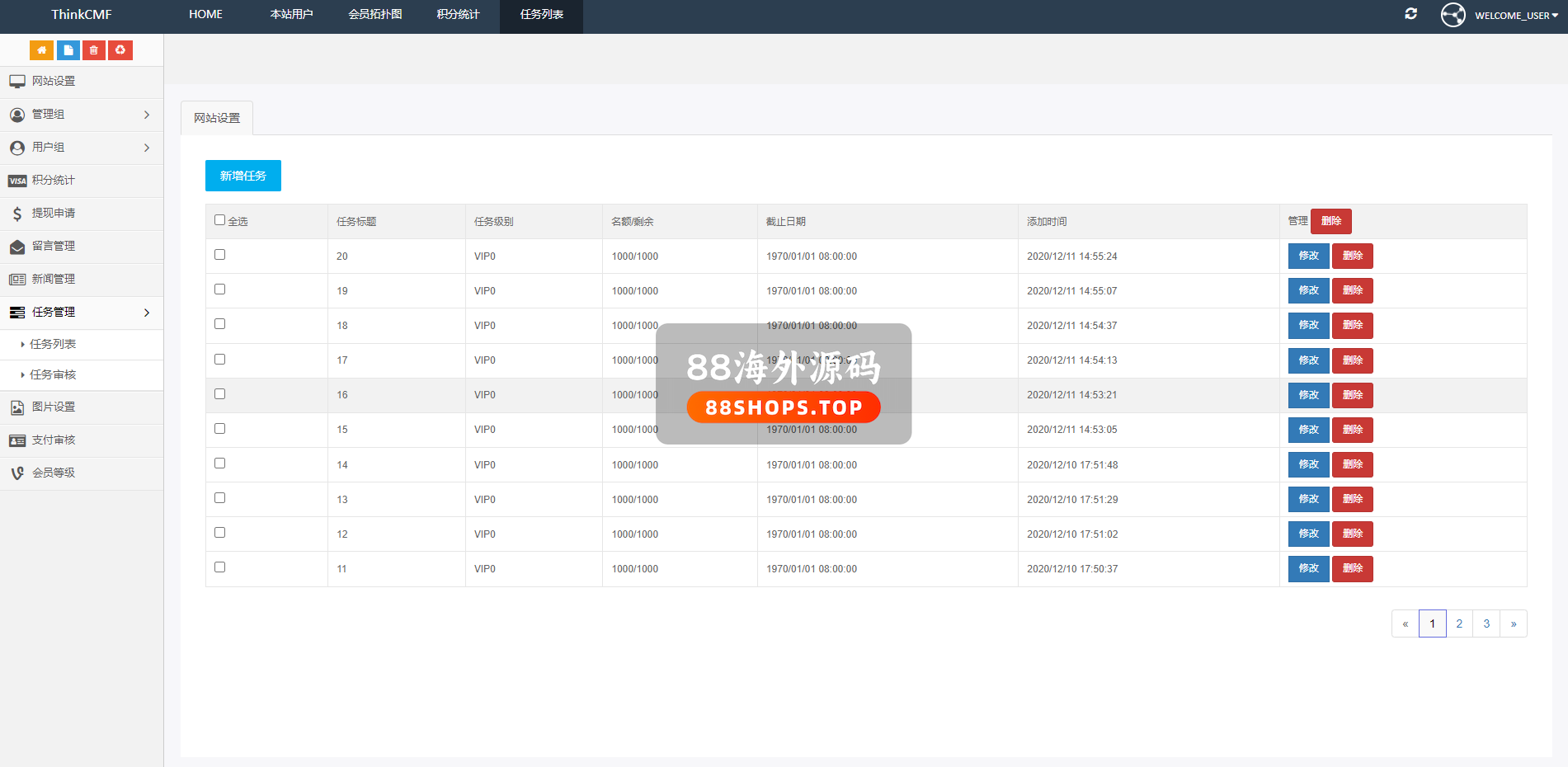
Task: Click 修改 button for task 18
Action: click(1308, 326)
